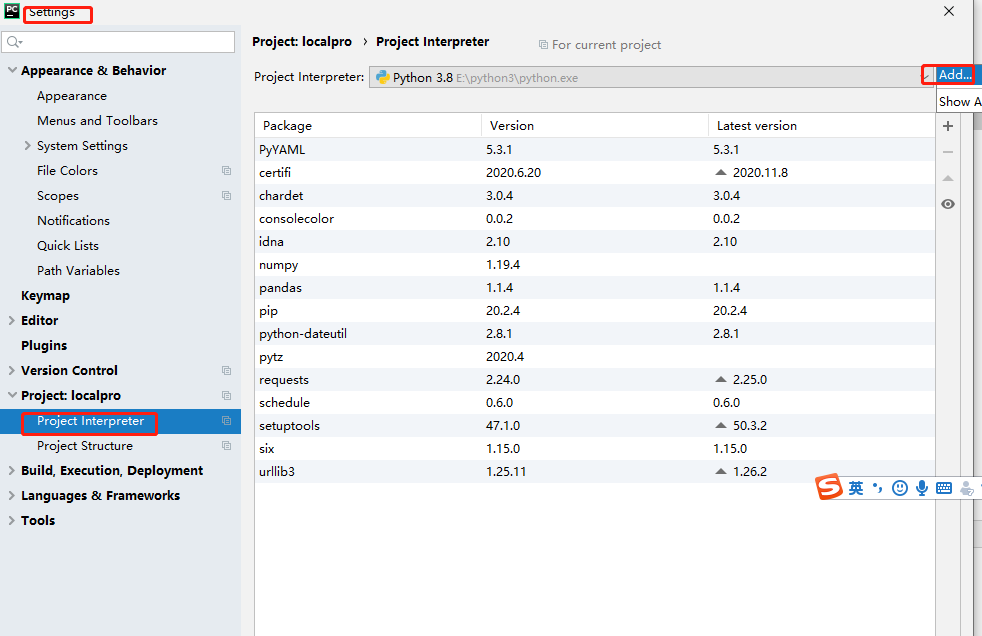Screen dimensions: 982x636
Task: Select the consolecolor package row
Action: (x=595, y=218)
